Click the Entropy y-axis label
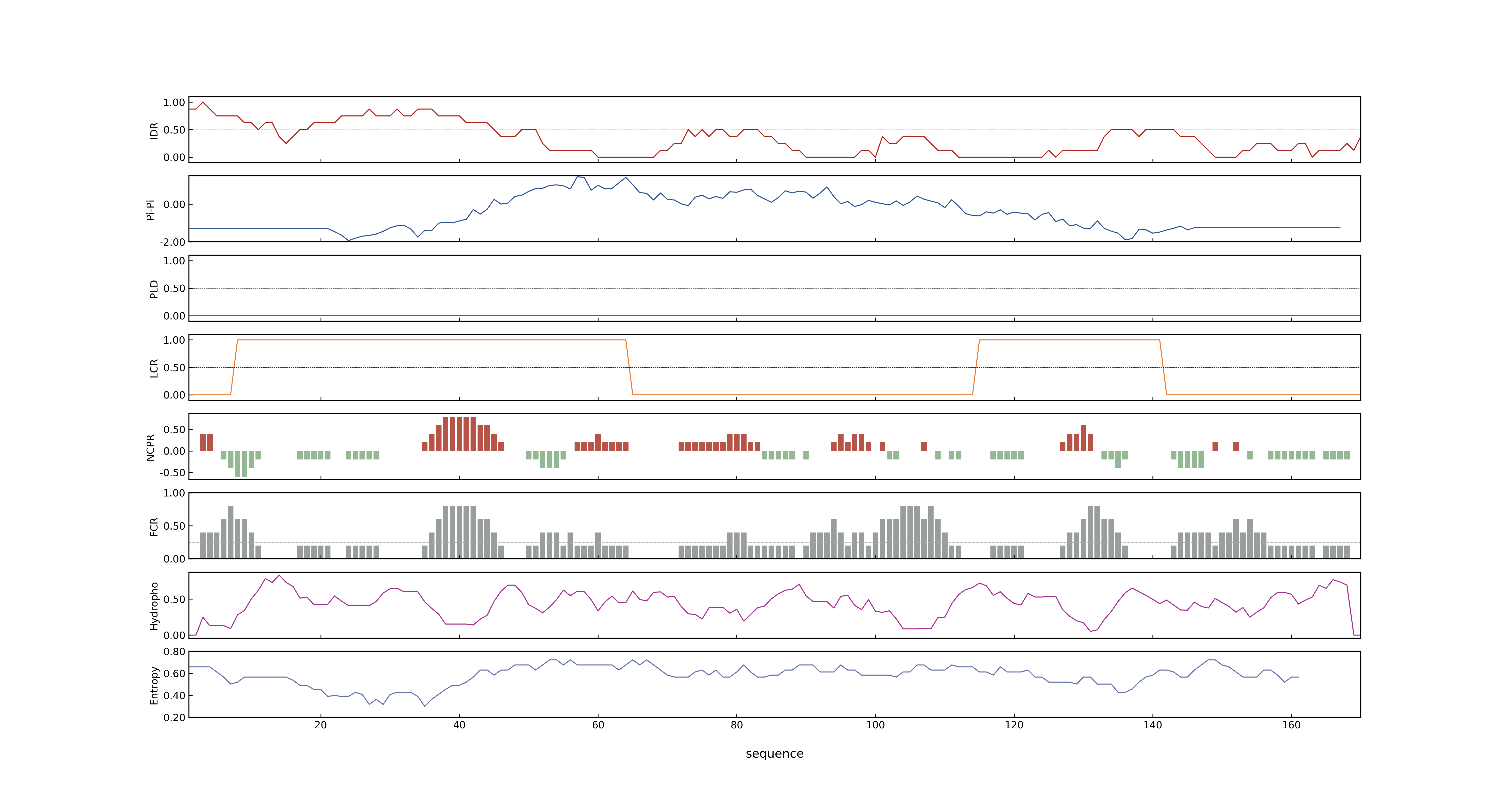 click(x=154, y=685)
